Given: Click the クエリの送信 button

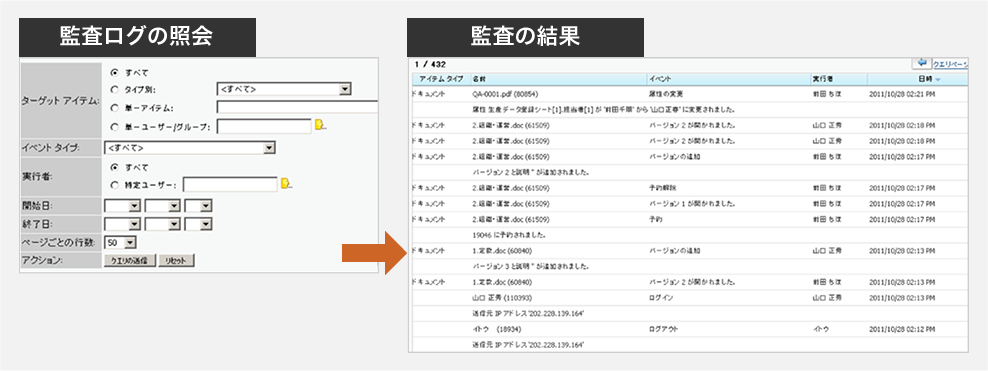Looking at the screenshot, I should click(129, 261).
